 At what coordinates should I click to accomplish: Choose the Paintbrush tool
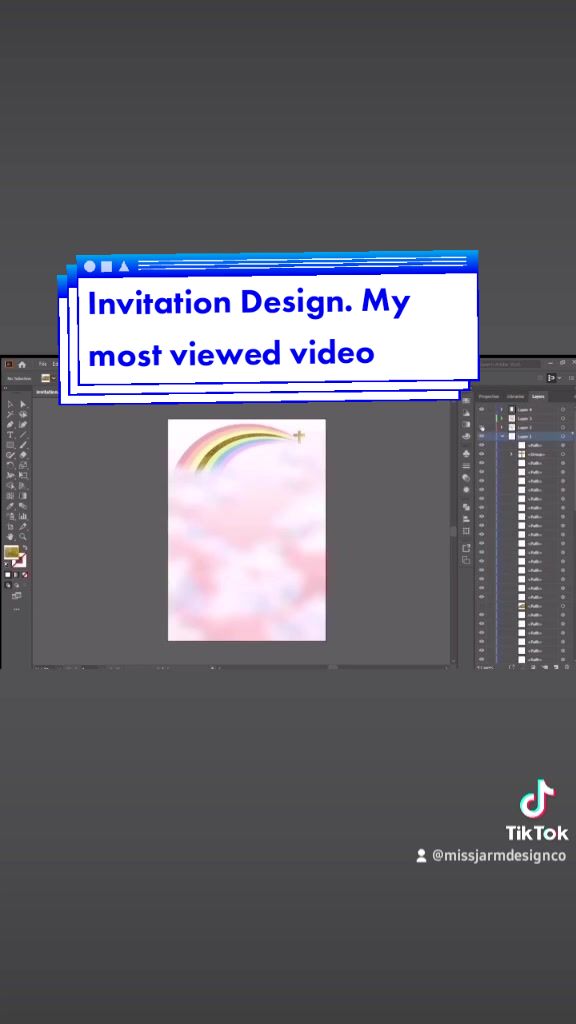click(x=23, y=445)
